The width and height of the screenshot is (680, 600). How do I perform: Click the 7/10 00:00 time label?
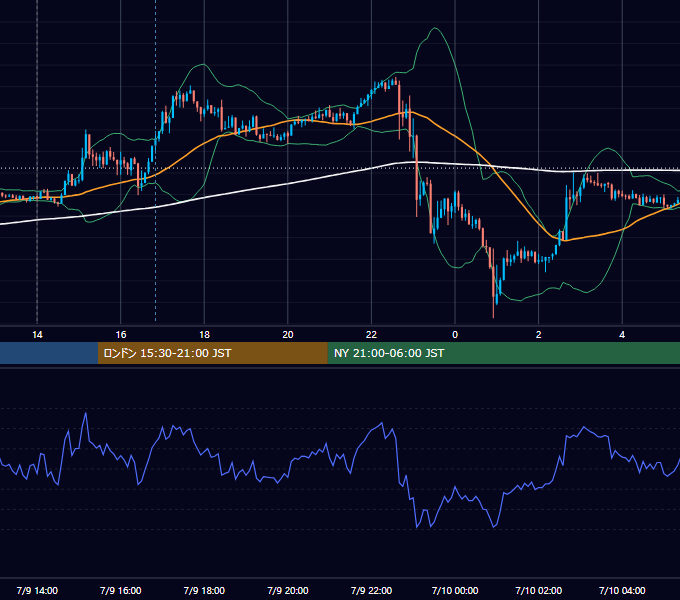pyautogui.click(x=455, y=590)
